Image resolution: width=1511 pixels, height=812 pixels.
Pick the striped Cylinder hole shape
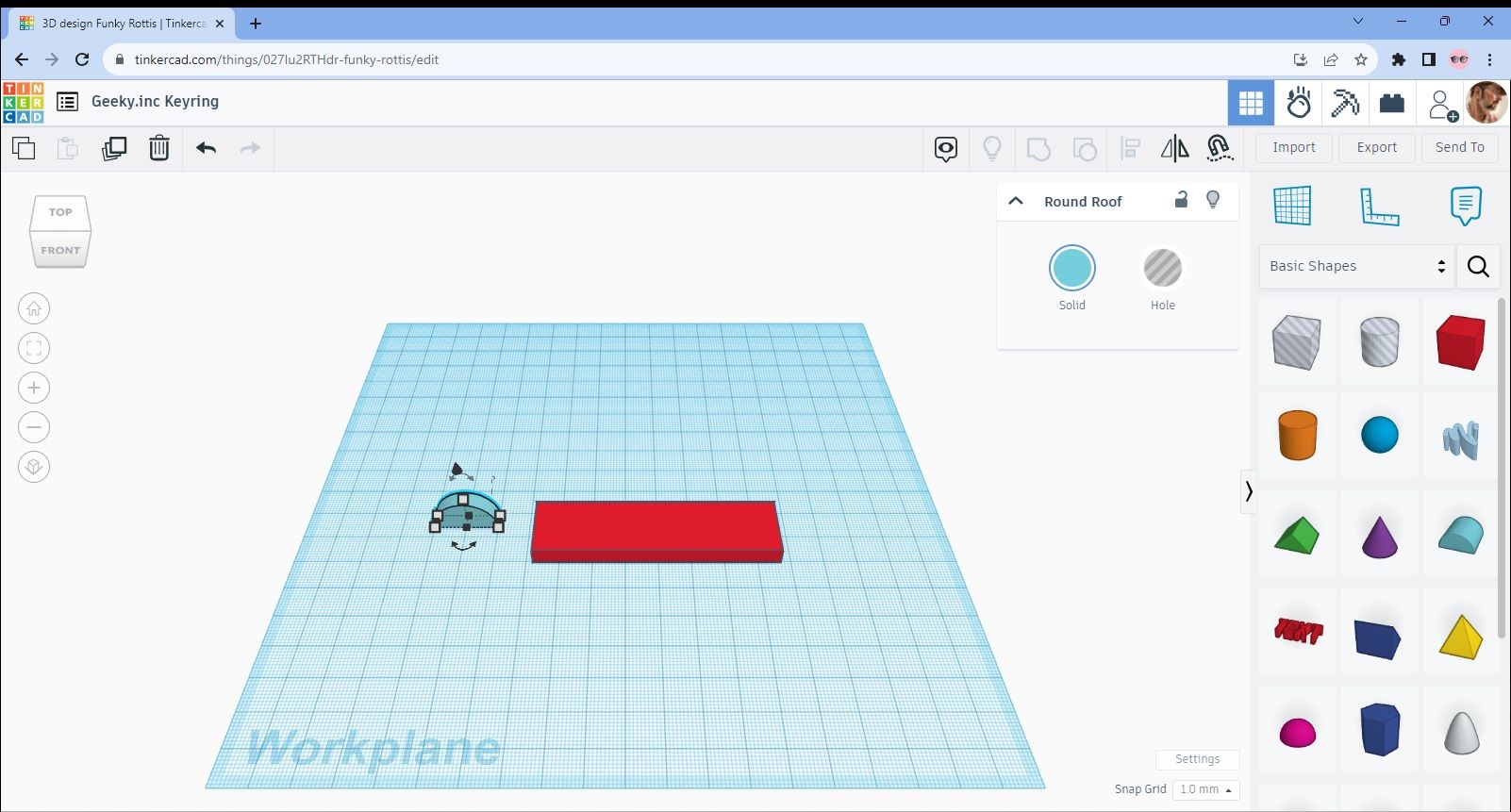1380,341
